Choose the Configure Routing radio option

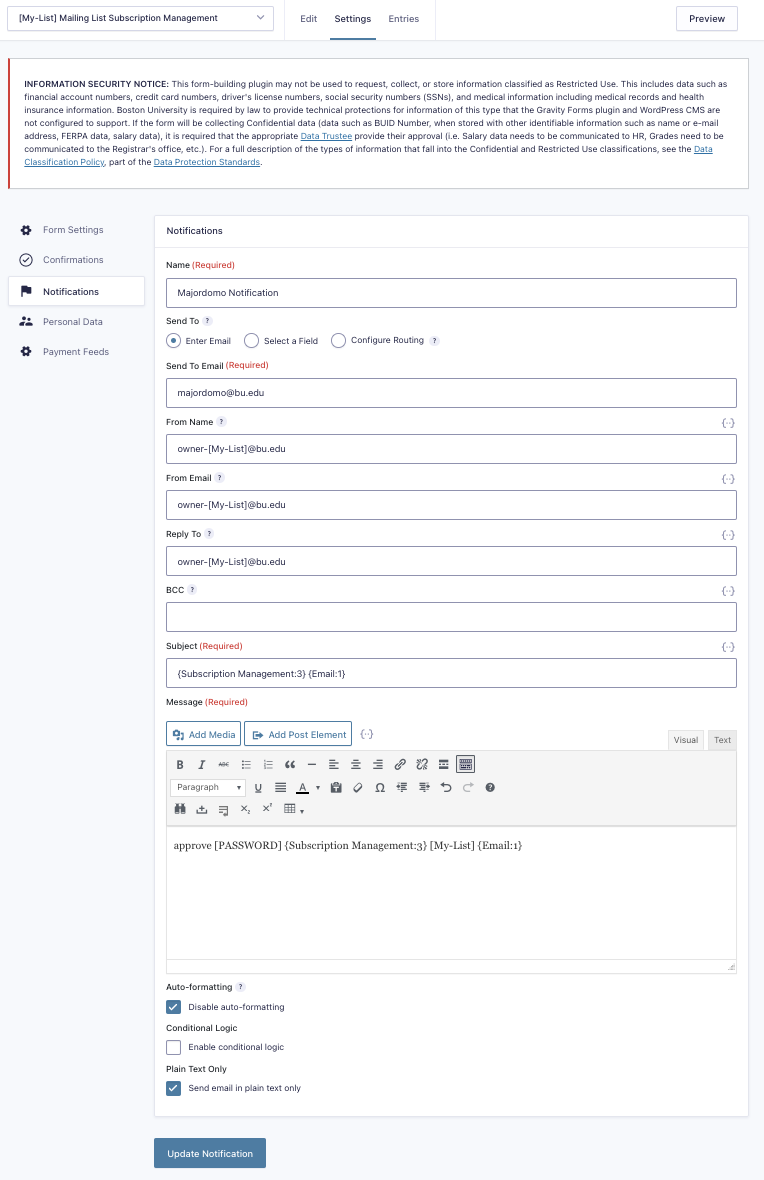[339, 341]
